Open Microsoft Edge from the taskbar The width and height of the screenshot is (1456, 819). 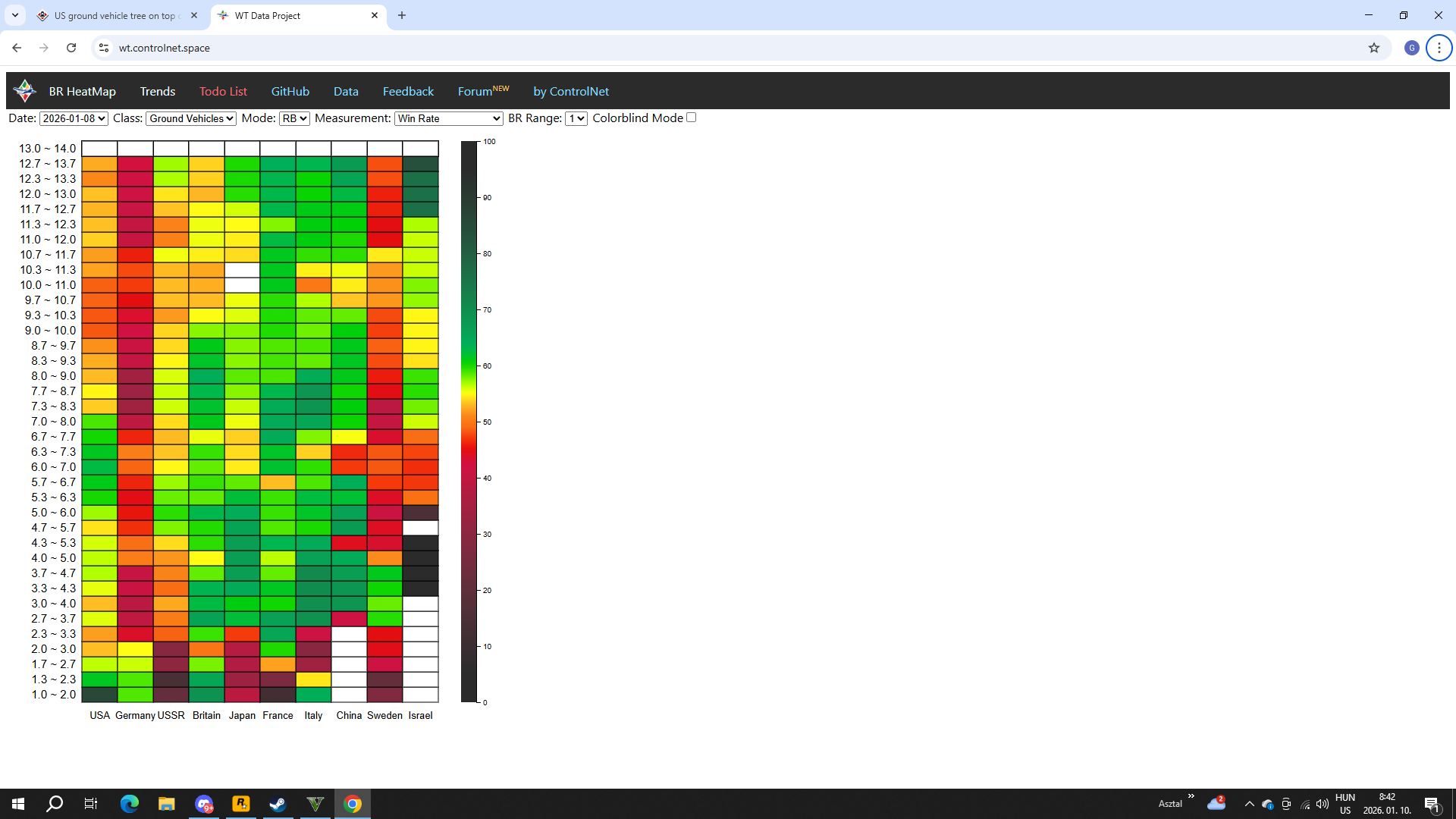pyautogui.click(x=130, y=804)
